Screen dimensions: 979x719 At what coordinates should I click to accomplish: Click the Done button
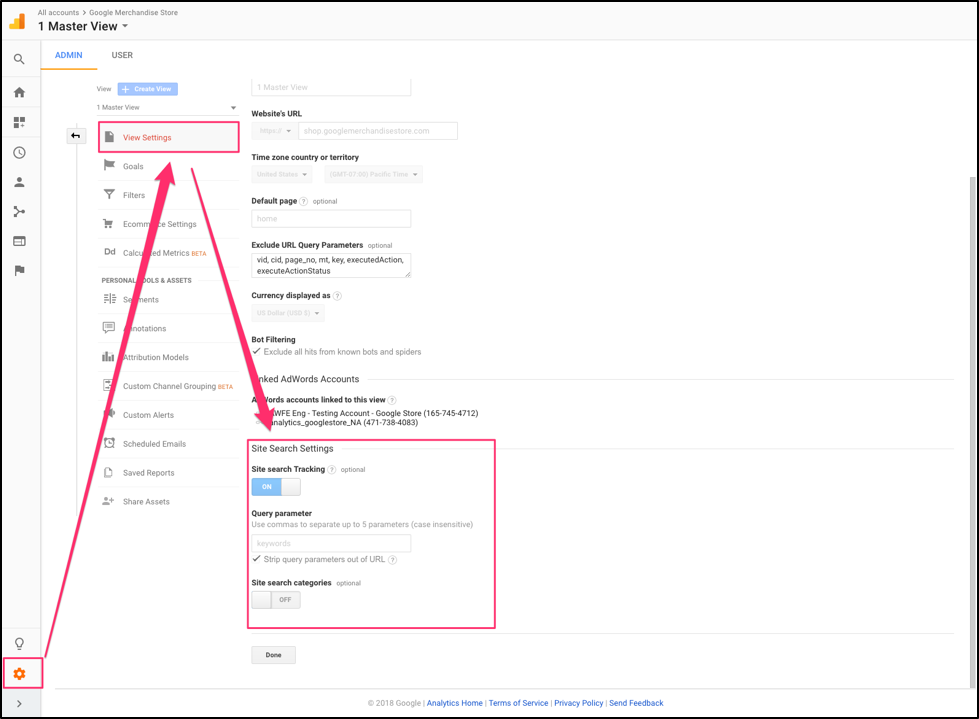tap(273, 655)
